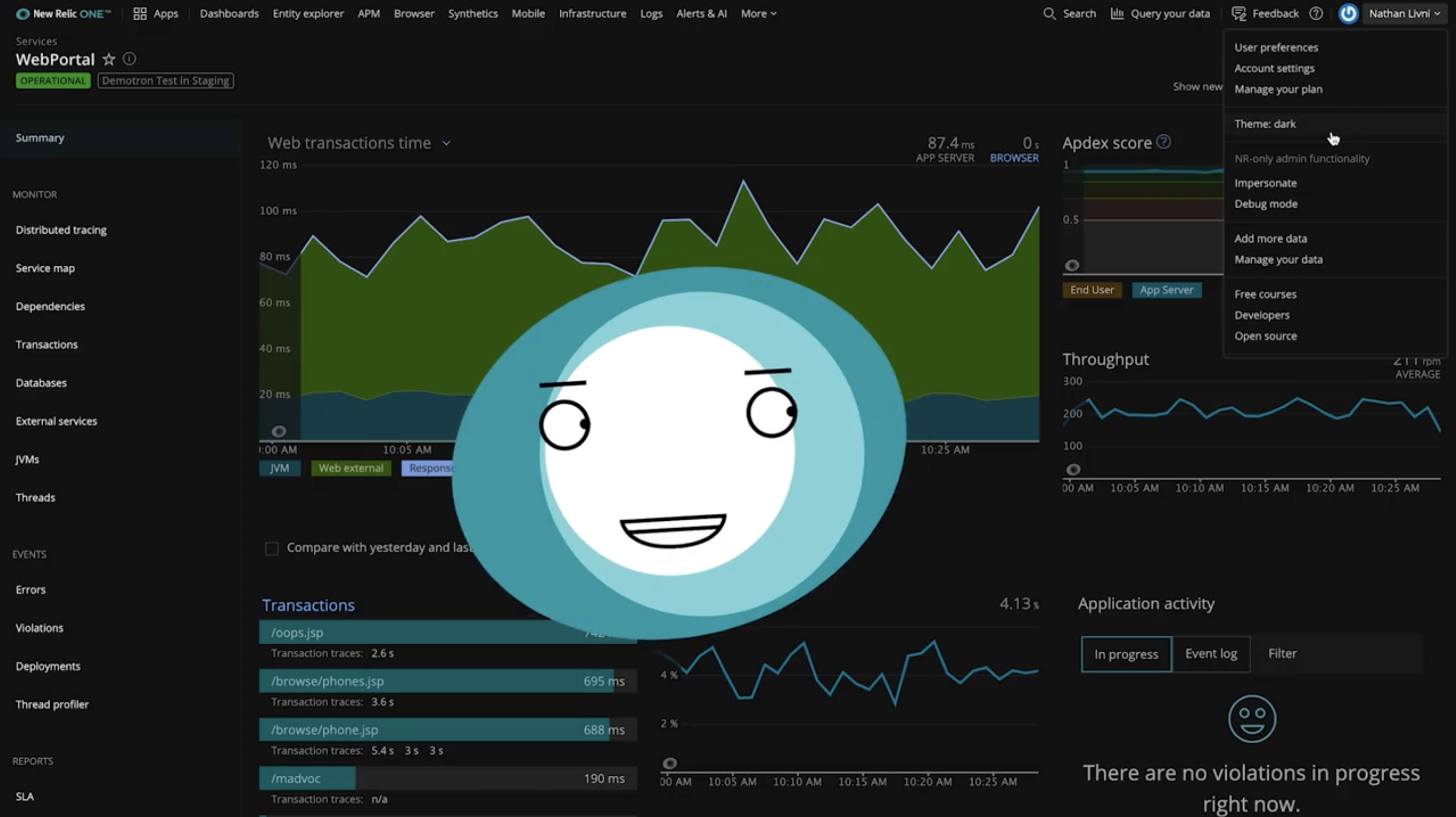Image resolution: width=1456 pixels, height=817 pixels.
Task: Open Mobile in top nav
Action: (528, 13)
